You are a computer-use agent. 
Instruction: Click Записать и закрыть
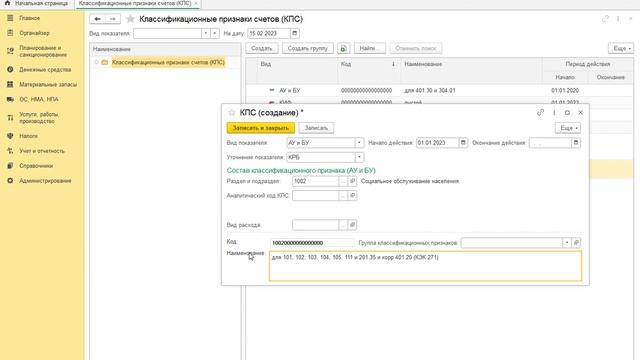pyautogui.click(x=261, y=128)
